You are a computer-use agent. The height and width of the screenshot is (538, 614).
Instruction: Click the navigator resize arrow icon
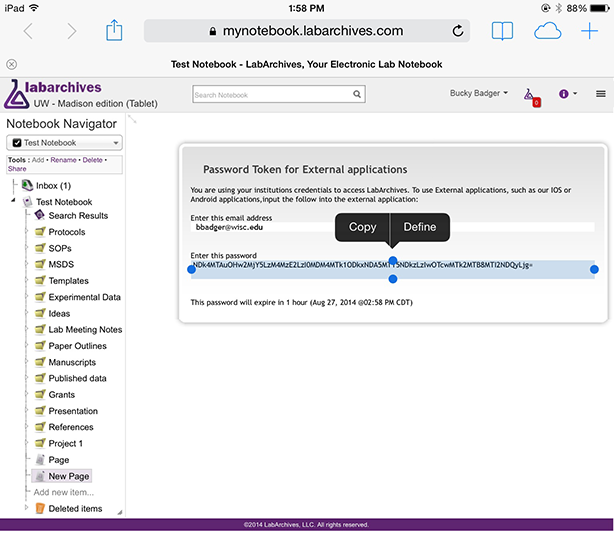pyautogui.click(x=132, y=119)
